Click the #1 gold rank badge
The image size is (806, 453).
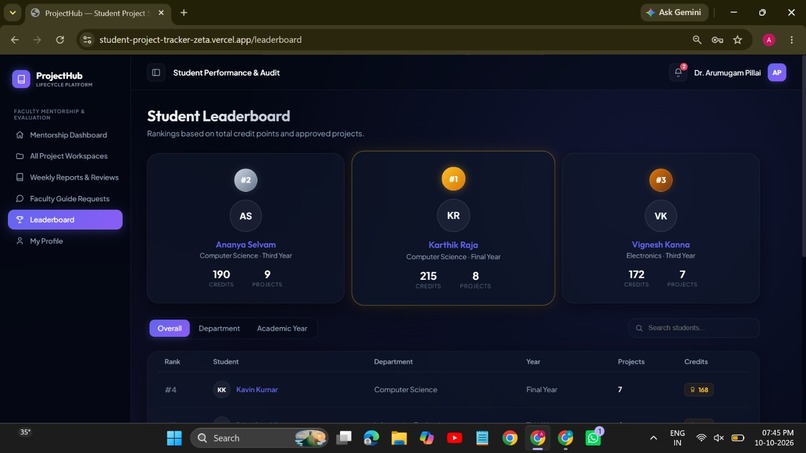click(x=453, y=179)
